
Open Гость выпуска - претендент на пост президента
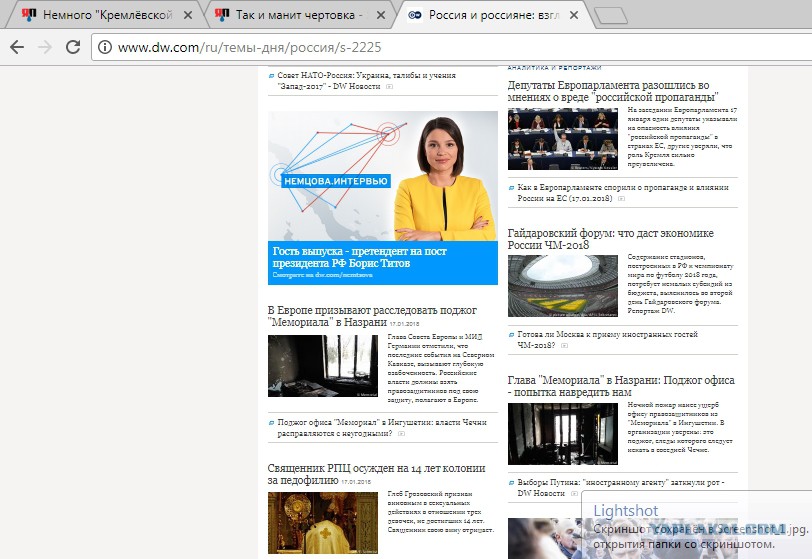pos(359,257)
